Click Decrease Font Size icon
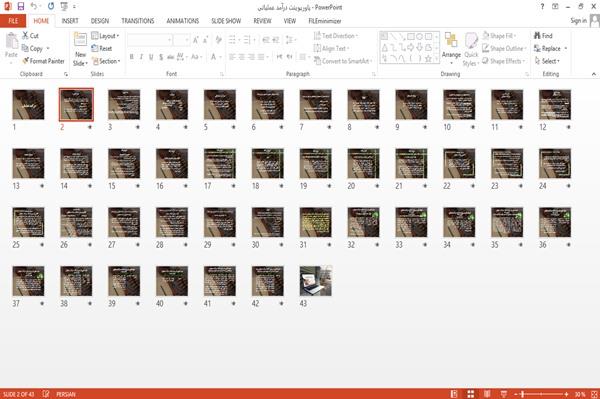The image size is (600, 399). tap(205, 40)
